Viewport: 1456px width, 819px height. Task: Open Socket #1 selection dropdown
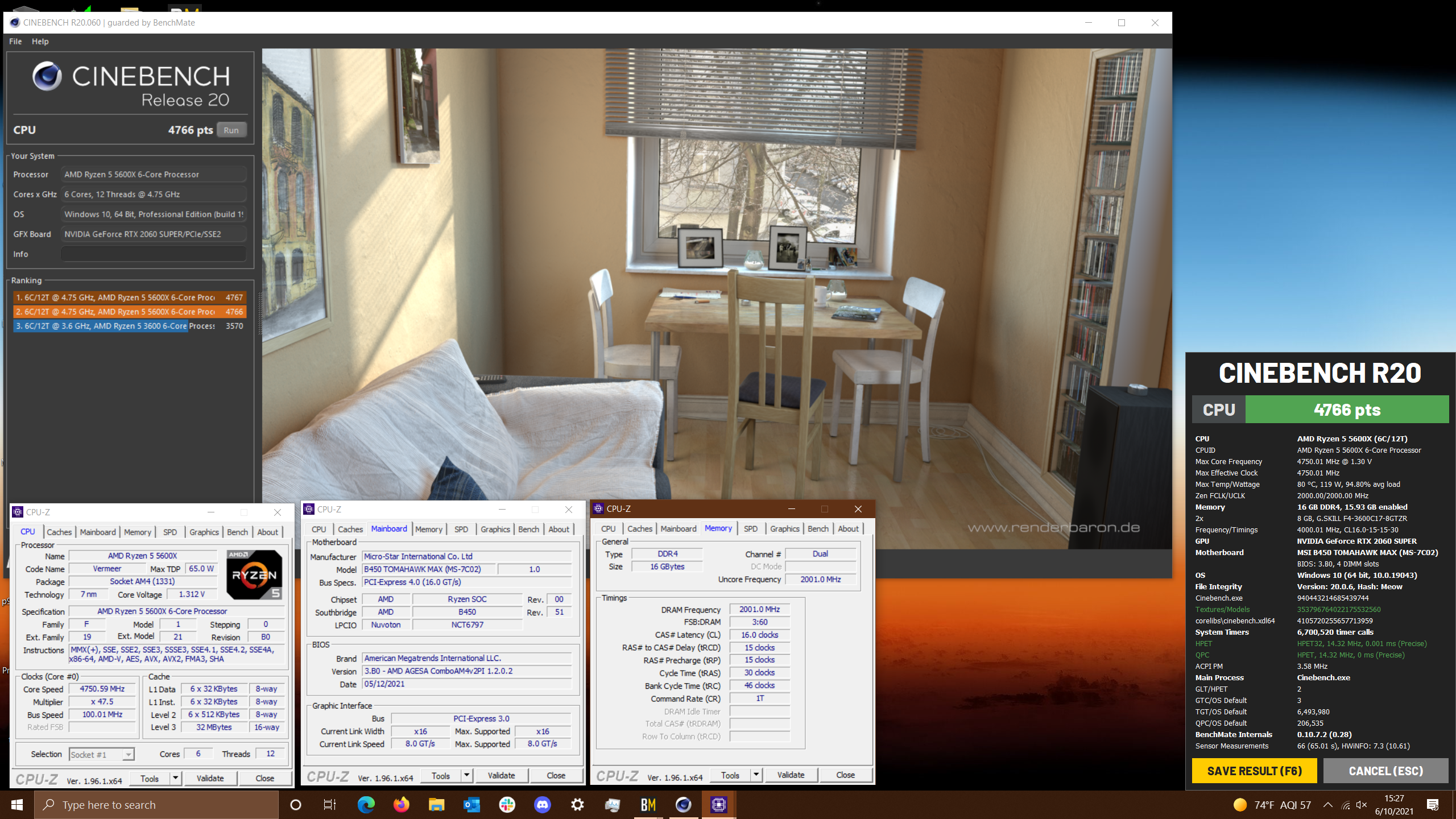[x=101, y=754]
